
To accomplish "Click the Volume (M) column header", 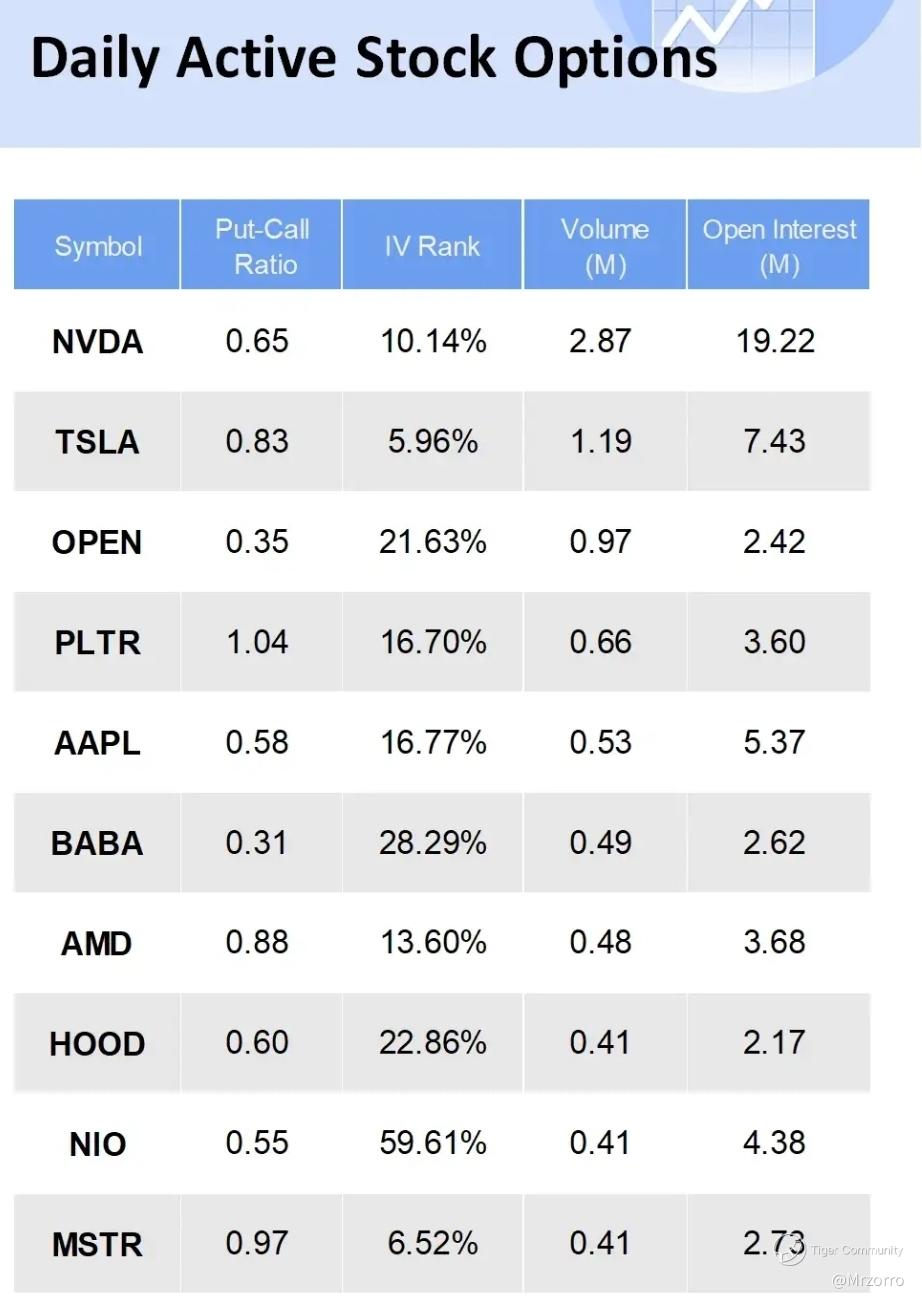I will [604, 246].
